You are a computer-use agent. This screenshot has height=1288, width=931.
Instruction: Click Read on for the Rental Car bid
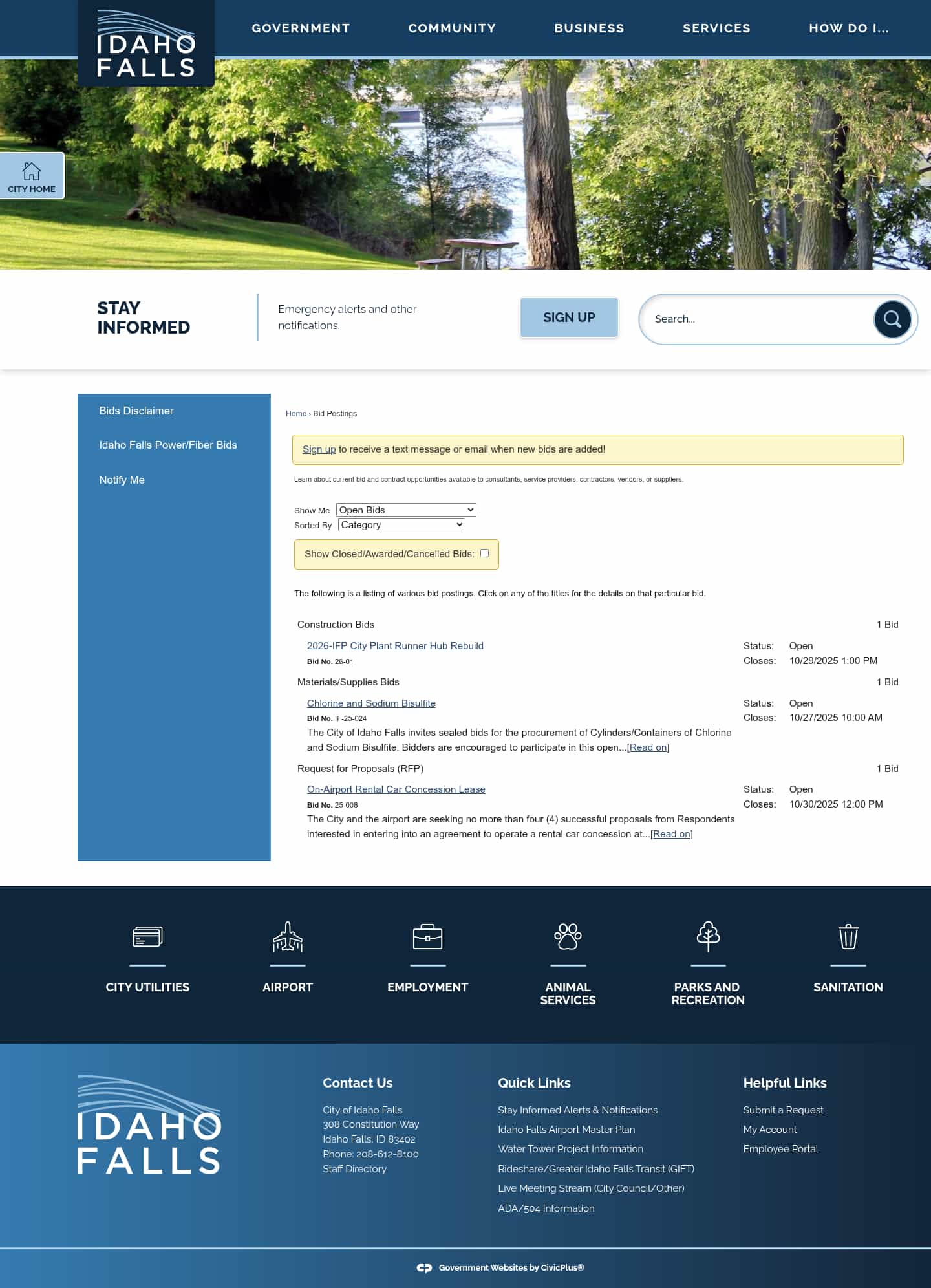(672, 834)
